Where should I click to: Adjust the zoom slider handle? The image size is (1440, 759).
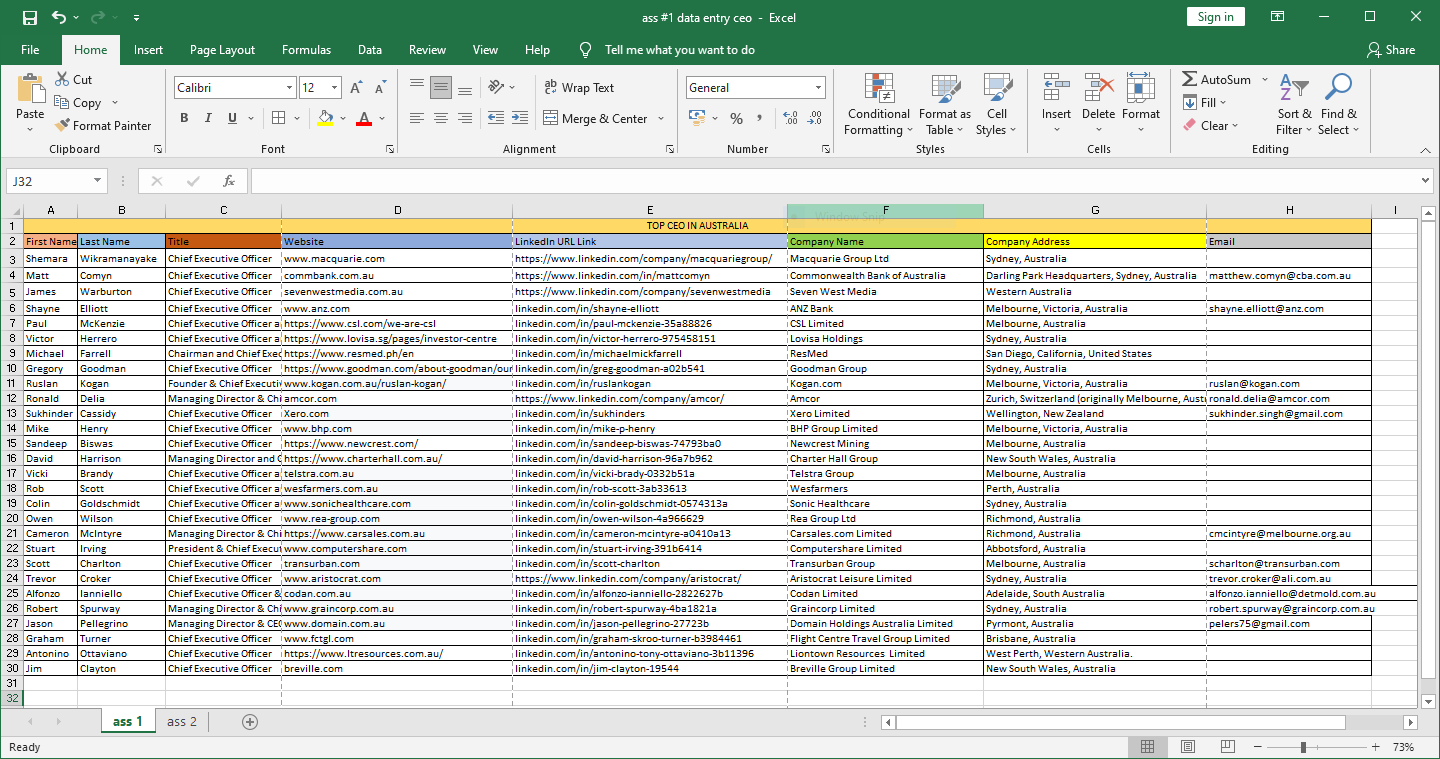1303,747
